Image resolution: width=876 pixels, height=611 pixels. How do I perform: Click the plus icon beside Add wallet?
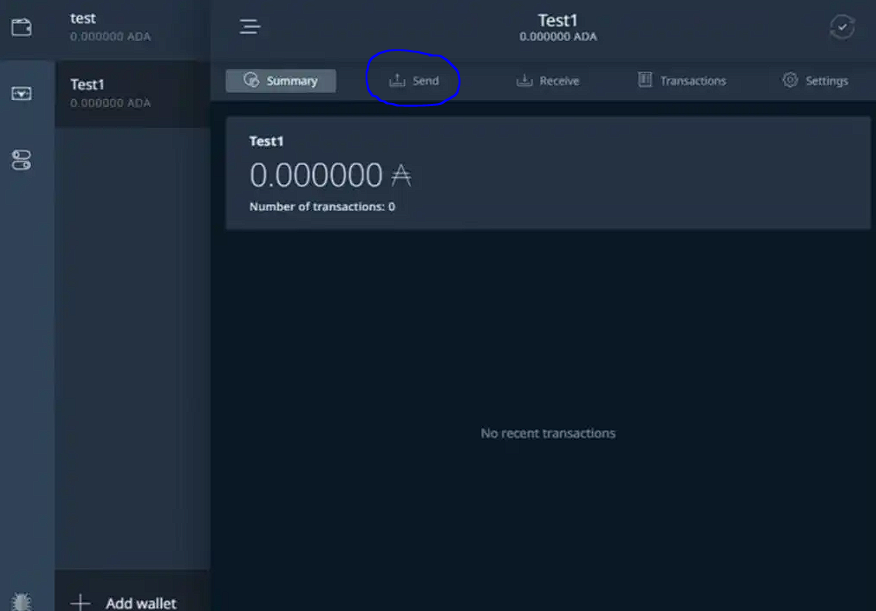click(x=80, y=602)
